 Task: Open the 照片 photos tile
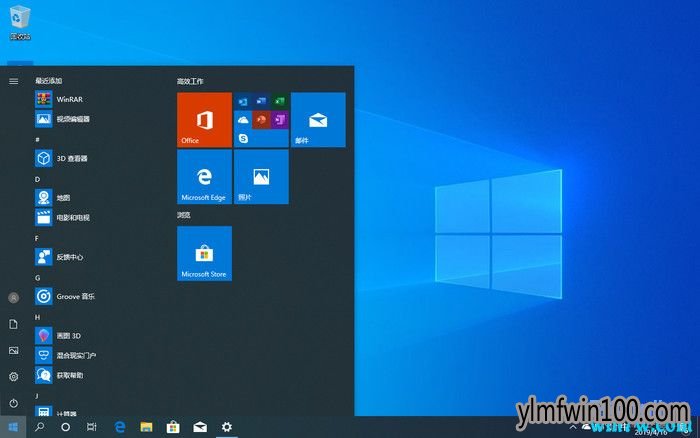(261, 177)
